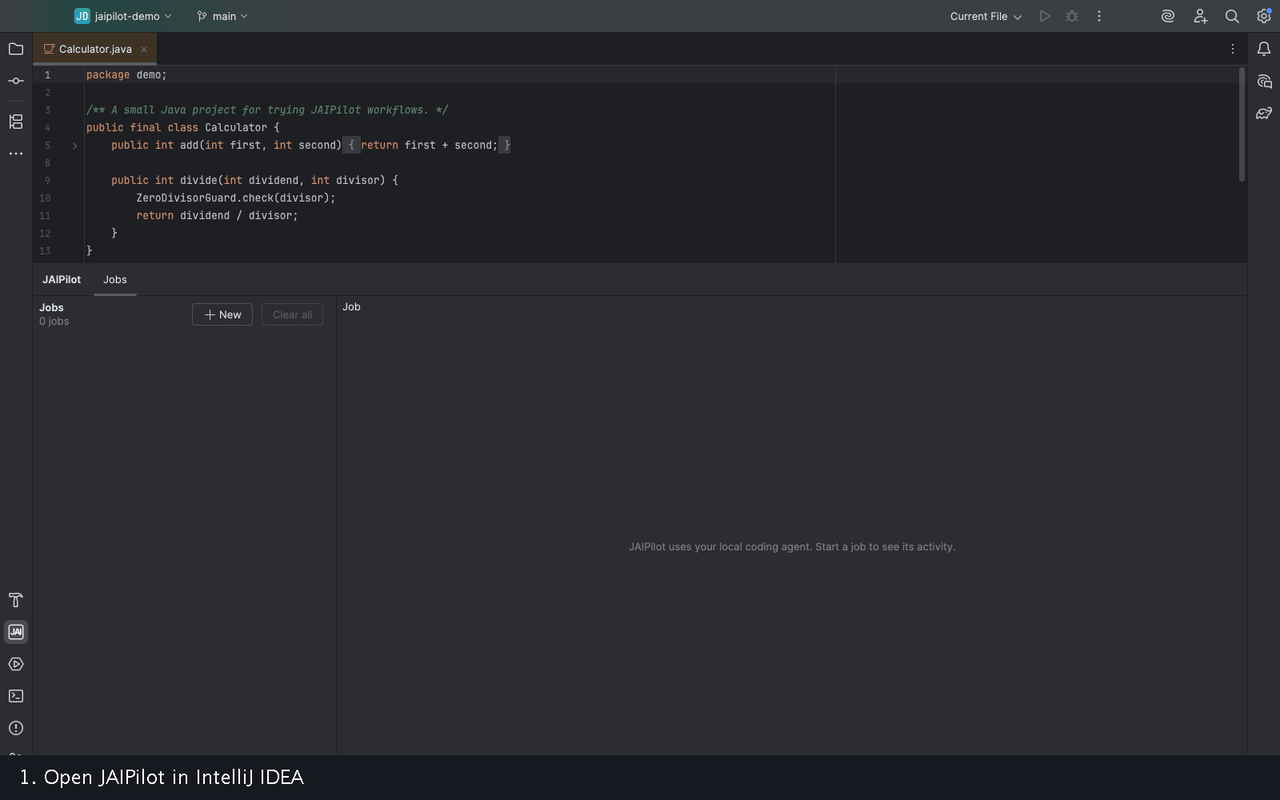Image resolution: width=1280 pixels, height=800 pixels.
Task: Open the Services run tool window icon
Action: point(16,664)
